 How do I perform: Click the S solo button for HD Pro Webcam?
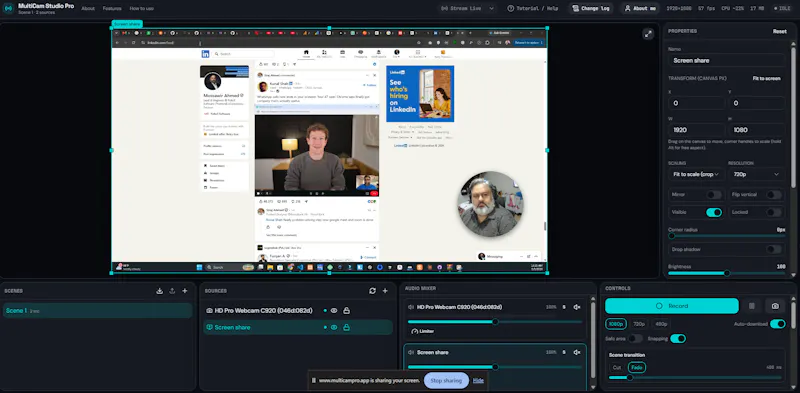pos(564,307)
